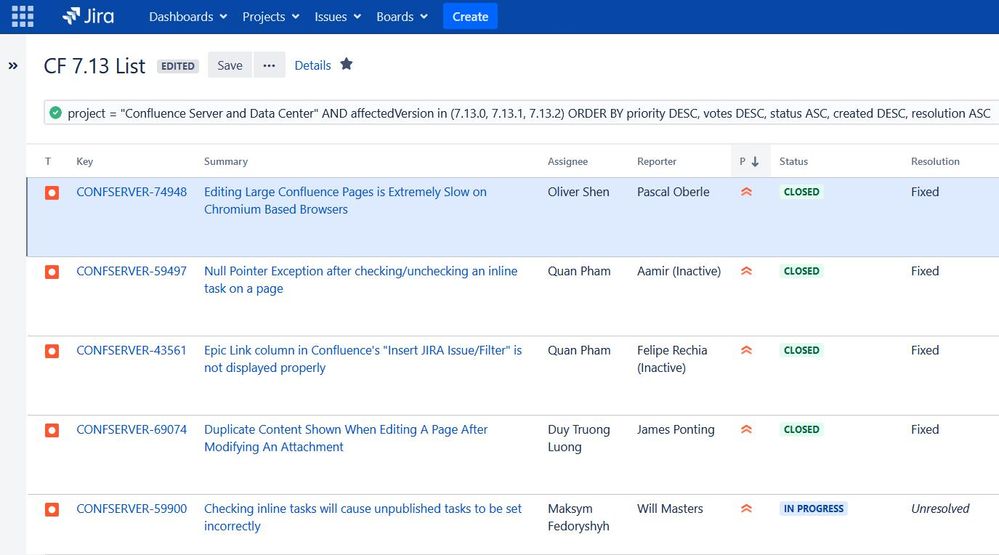The height and width of the screenshot is (555, 999).
Task: Open Epic Link column summary link
Action: (x=363, y=359)
